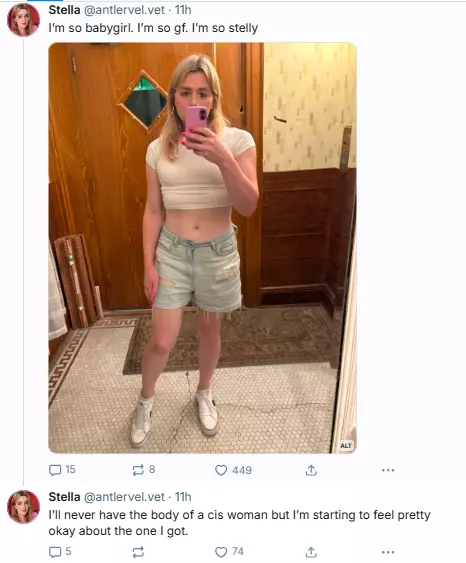466x563 pixels.
Task: Like the first post with 449 likes
Action: pyautogui.click(x=233, y=470)
